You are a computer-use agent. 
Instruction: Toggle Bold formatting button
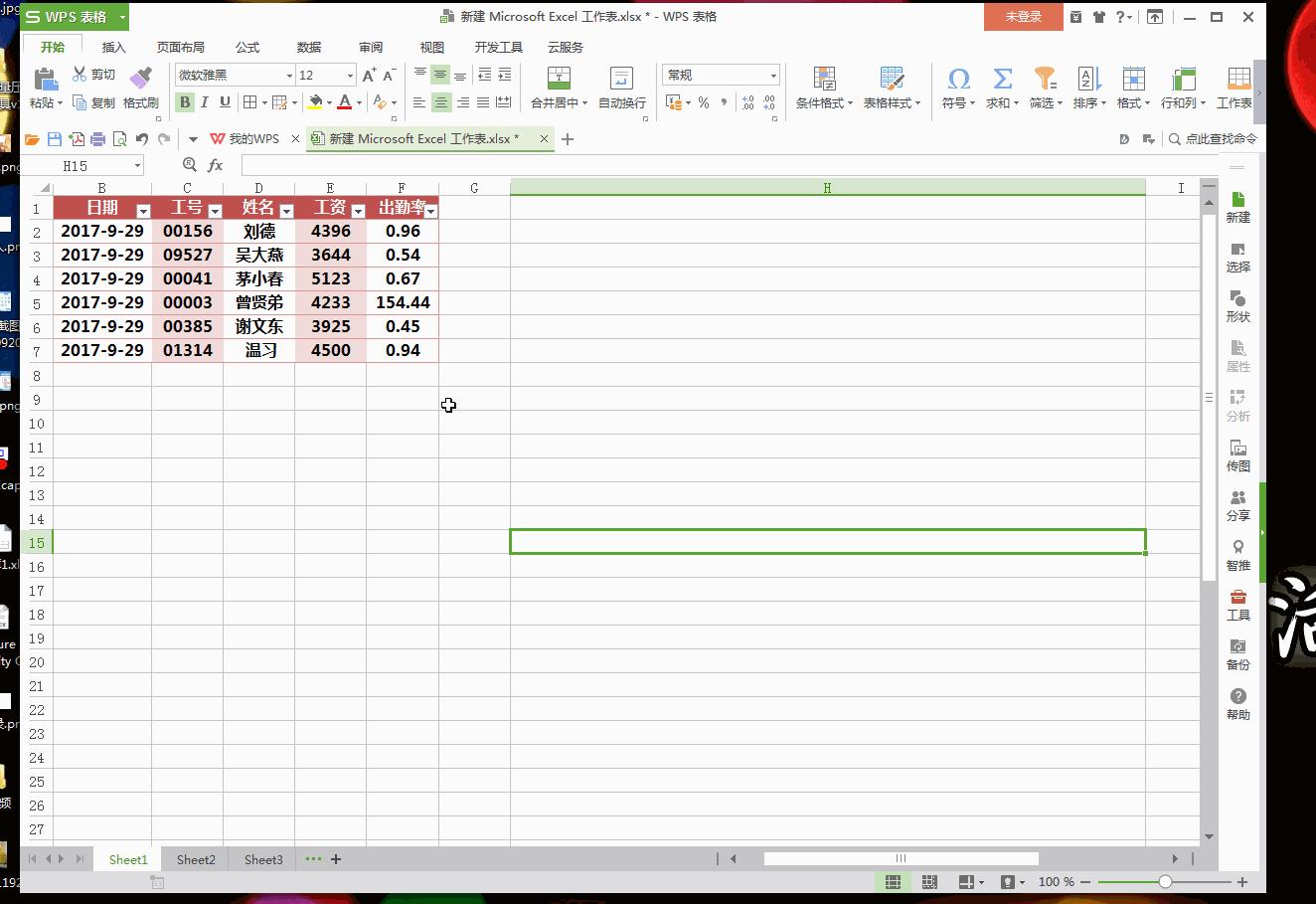[x=185, y=102]
